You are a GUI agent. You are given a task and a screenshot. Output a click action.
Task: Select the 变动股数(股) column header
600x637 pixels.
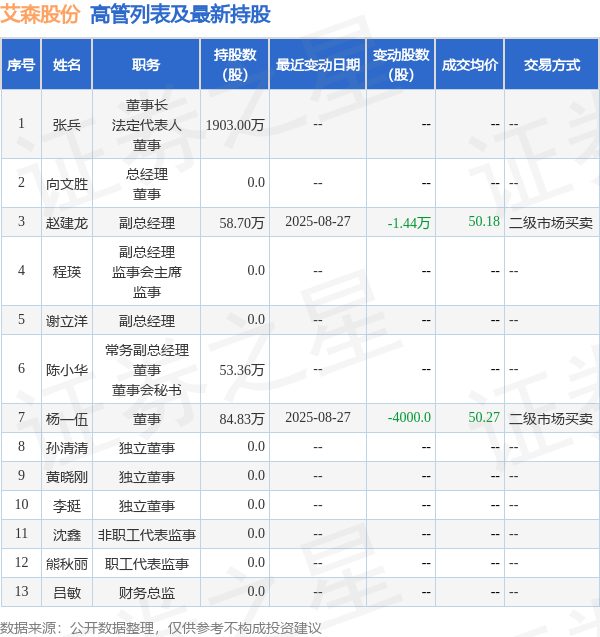click(401, 65)
